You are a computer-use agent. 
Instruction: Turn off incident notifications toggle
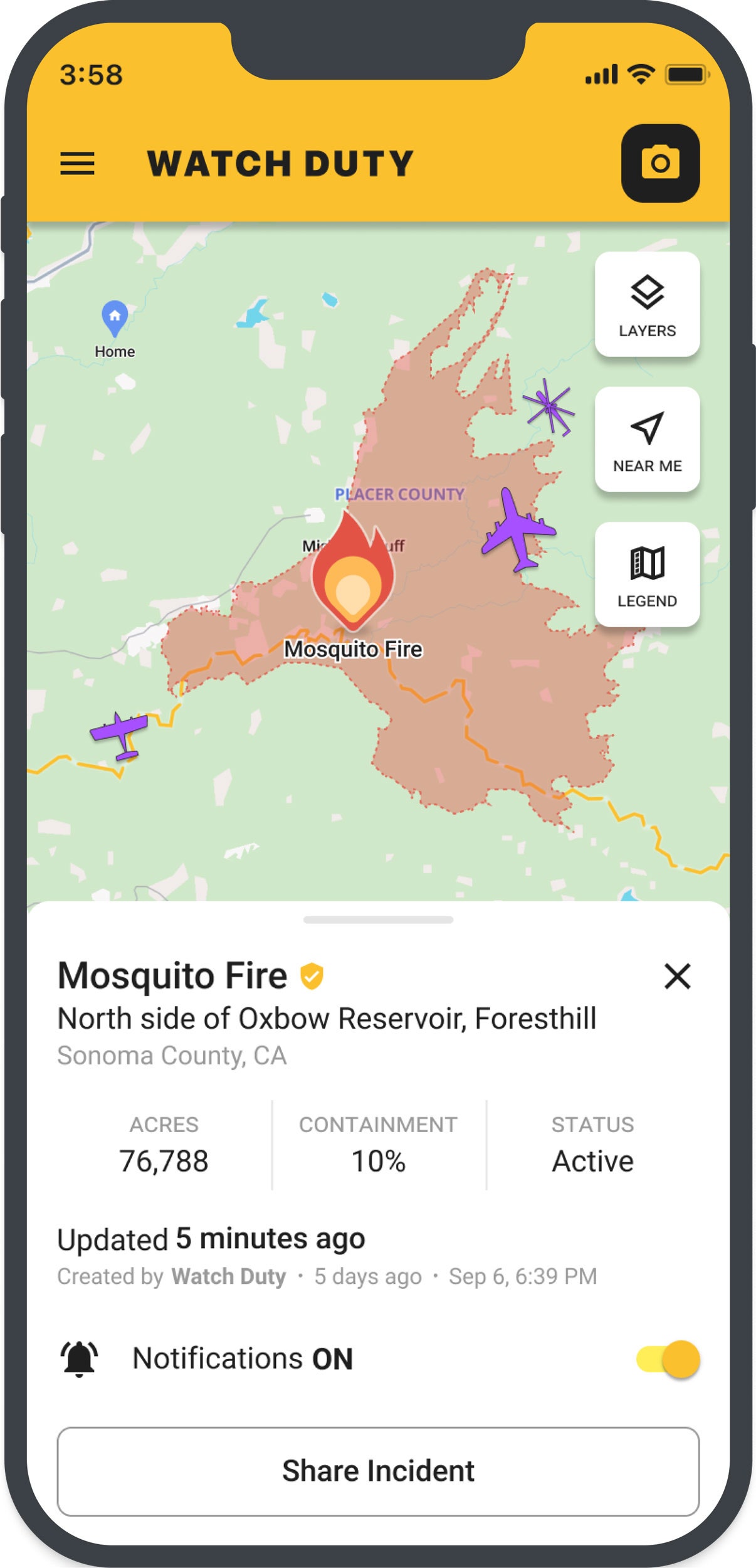pyautogui.click(x=668, y=1359)
